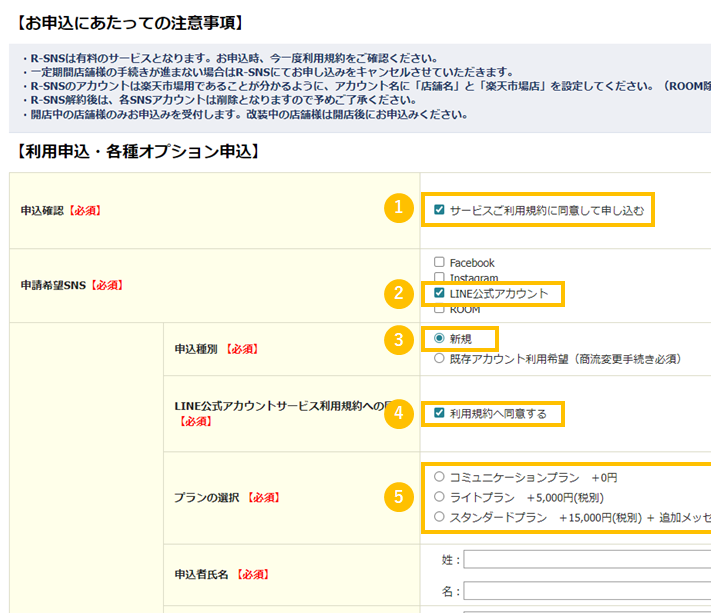Click the yellow number 5 step badge
Screen dimensions: 711x613
[x=398, y=495]
